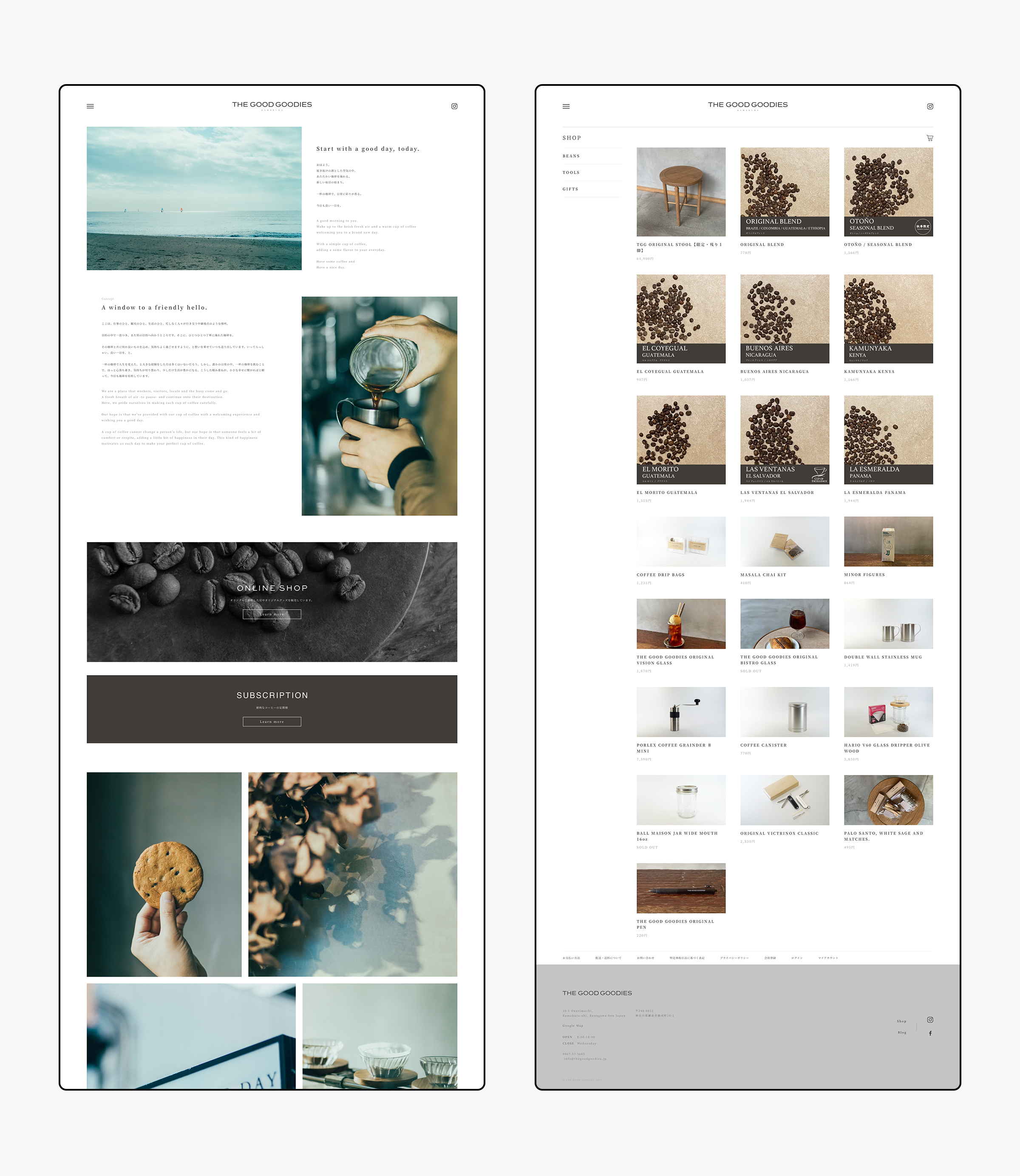This screenshot has height=1176, width=1020.
Task: Select the BEANS category
Action: pos(571,156)
